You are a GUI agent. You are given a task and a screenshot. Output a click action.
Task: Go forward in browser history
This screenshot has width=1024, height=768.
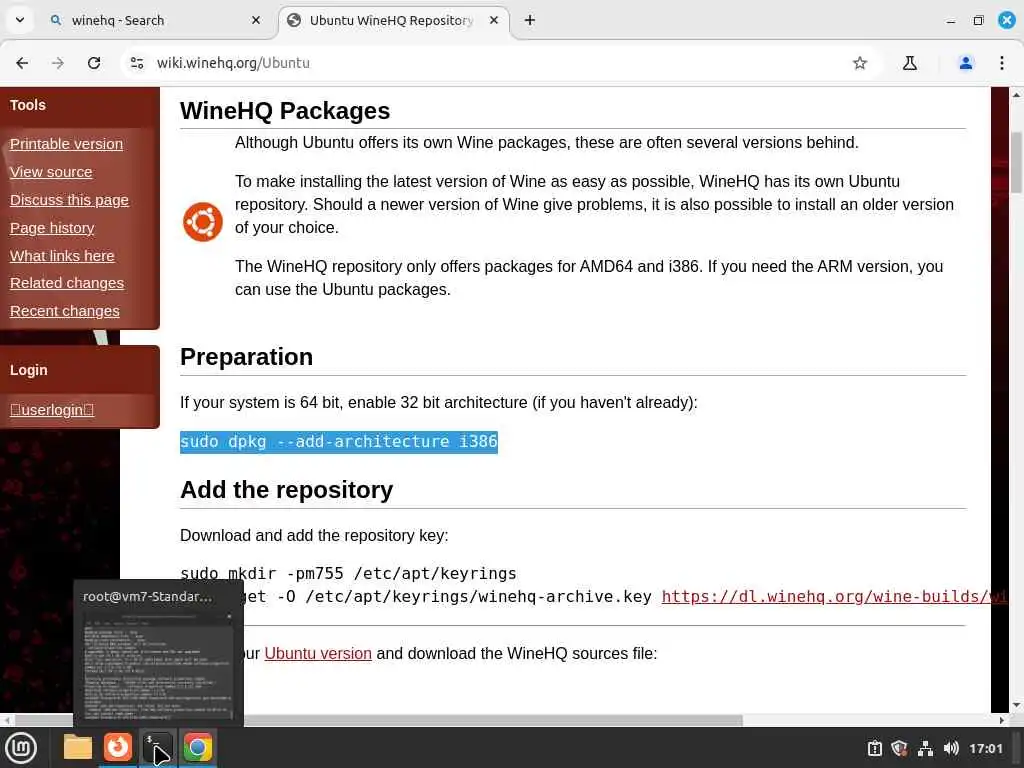58,63
